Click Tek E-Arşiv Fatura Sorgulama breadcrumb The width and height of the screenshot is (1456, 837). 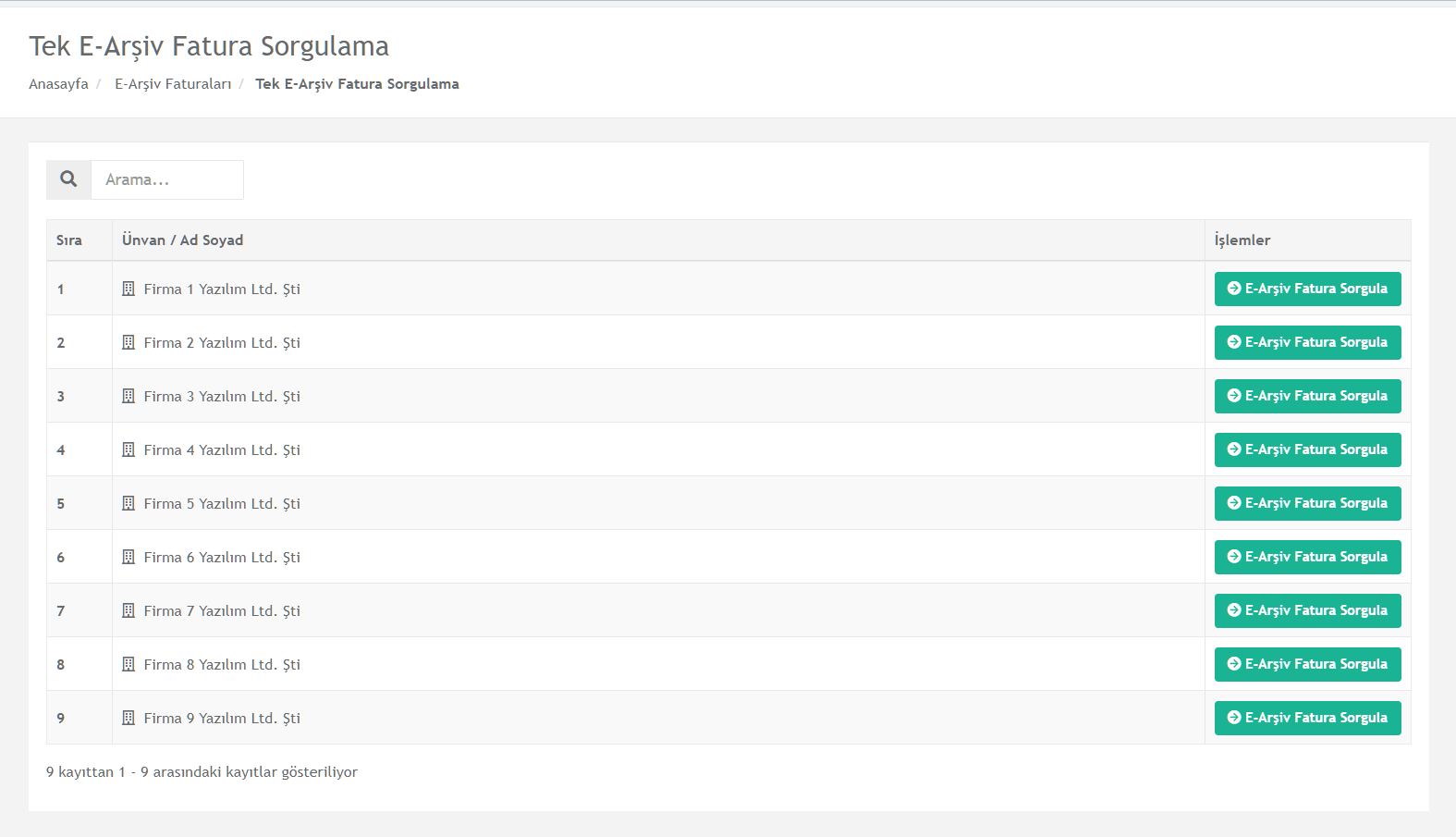tap(357, 84)
